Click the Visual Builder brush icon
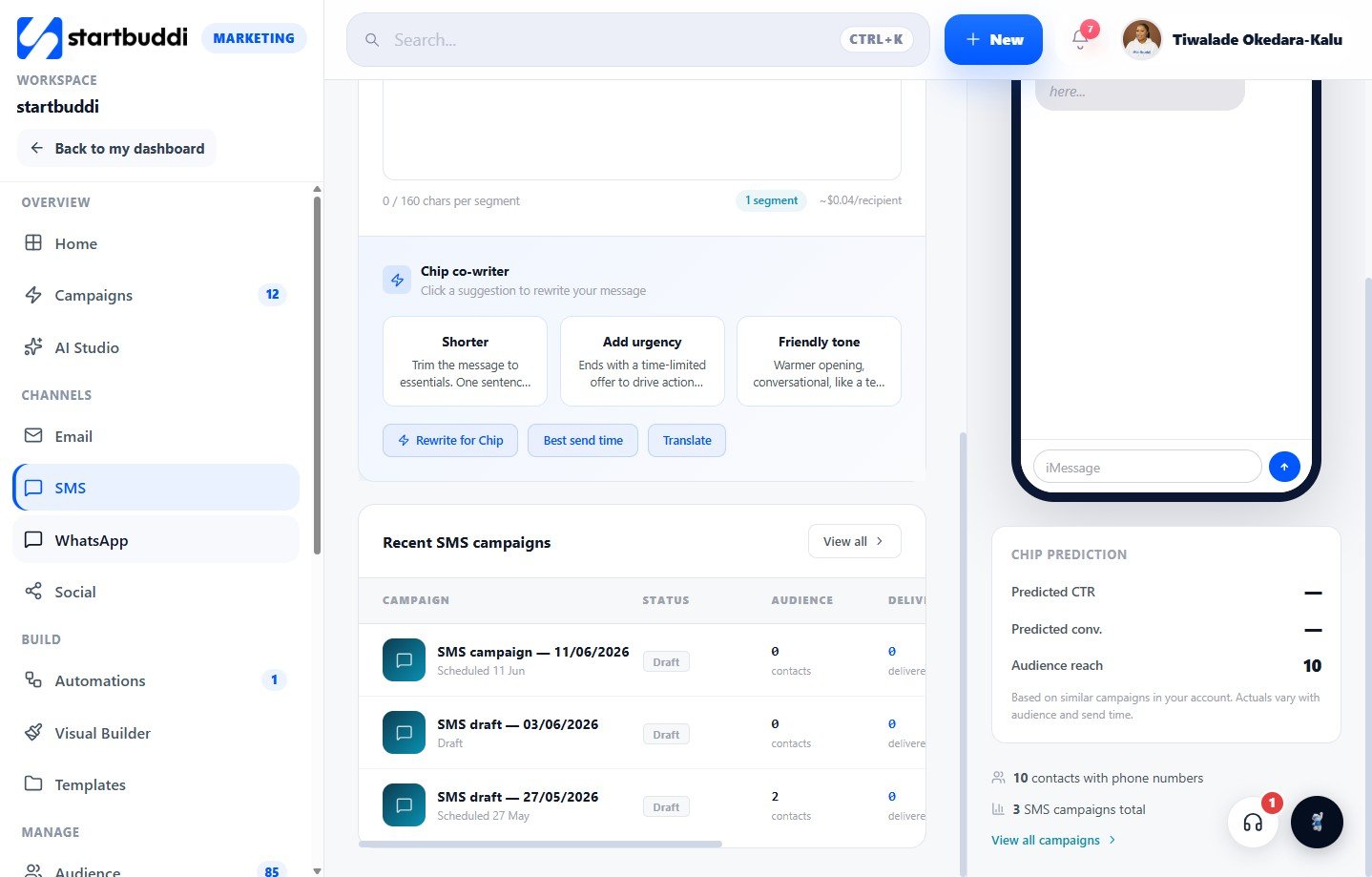1372x877 pixels. point(33,732)
